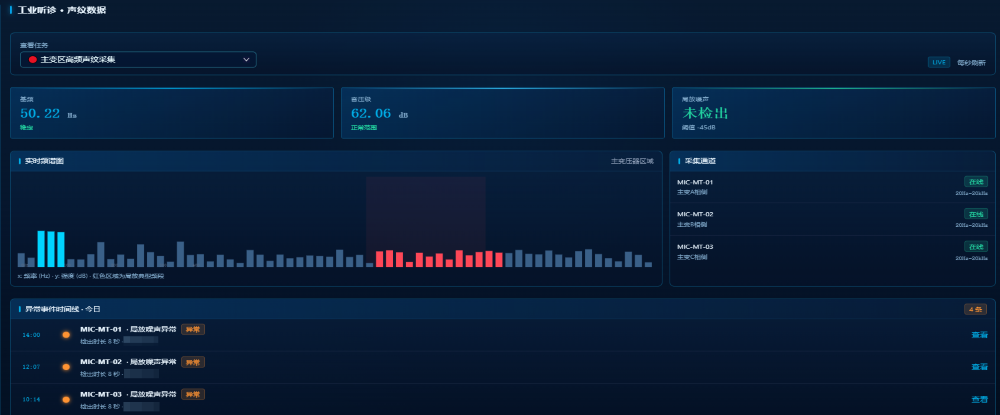Select the MIC-MT-03 channel row
This screenshot has height=415, width=1000.
tap(832, 252)
